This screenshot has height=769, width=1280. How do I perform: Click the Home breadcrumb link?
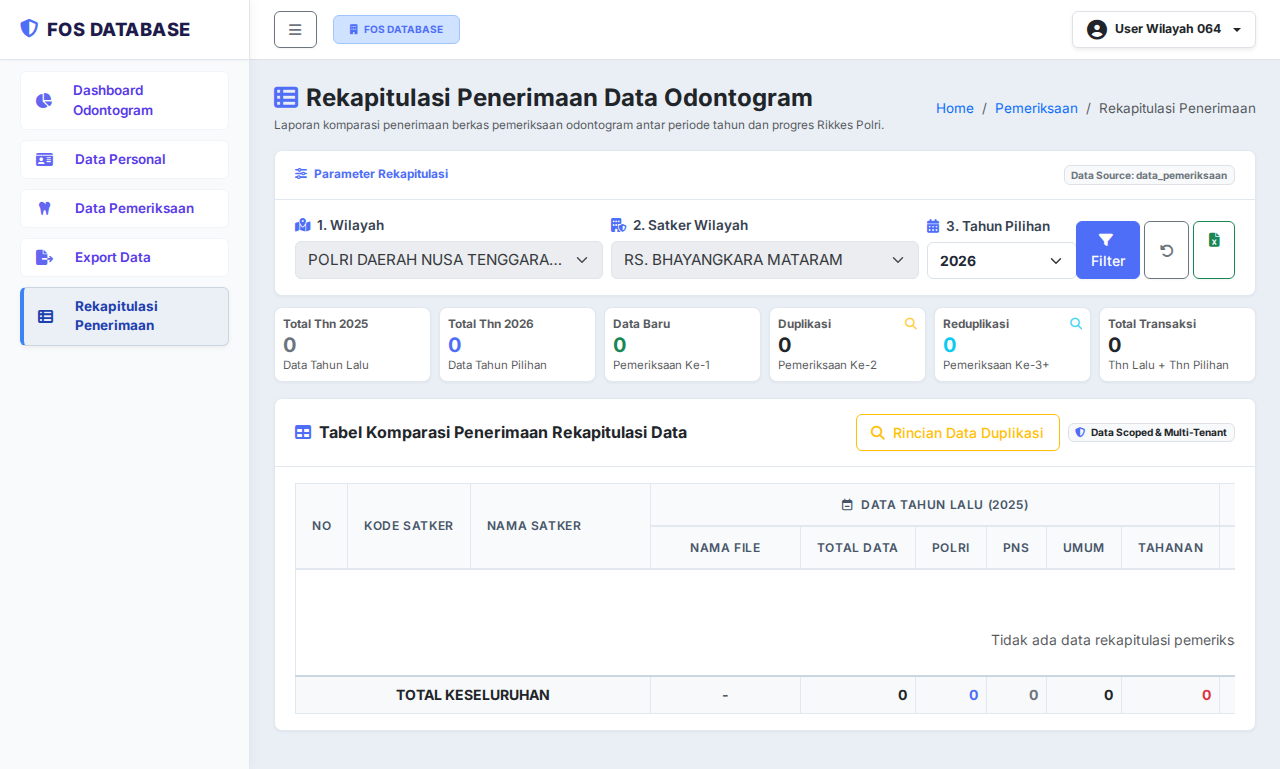click(x=955, y=108)
